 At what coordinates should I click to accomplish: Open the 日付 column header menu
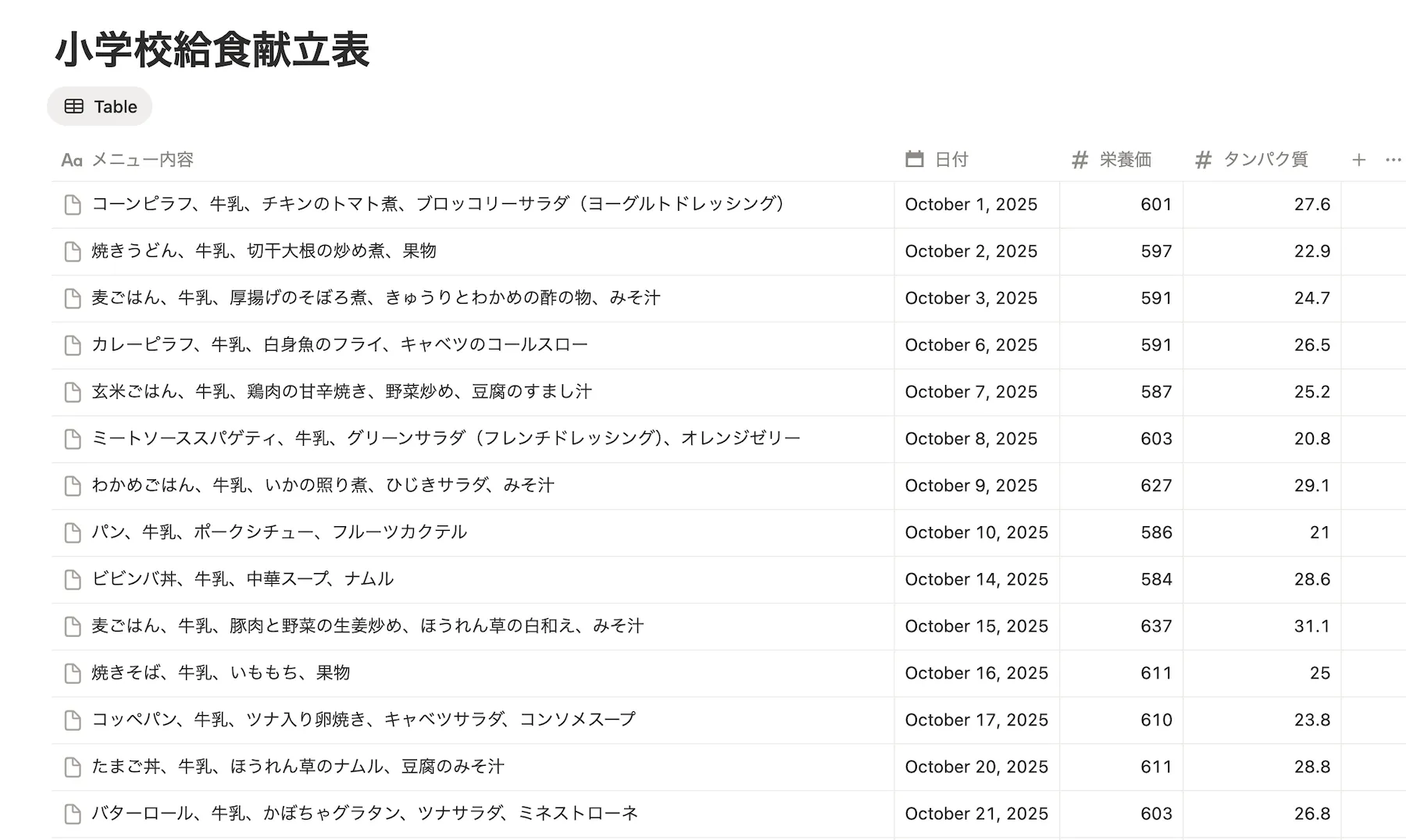(951, 160)
